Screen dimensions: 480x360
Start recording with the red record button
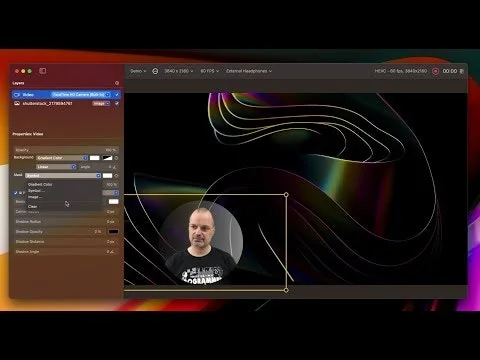click(x=435, y=71)
